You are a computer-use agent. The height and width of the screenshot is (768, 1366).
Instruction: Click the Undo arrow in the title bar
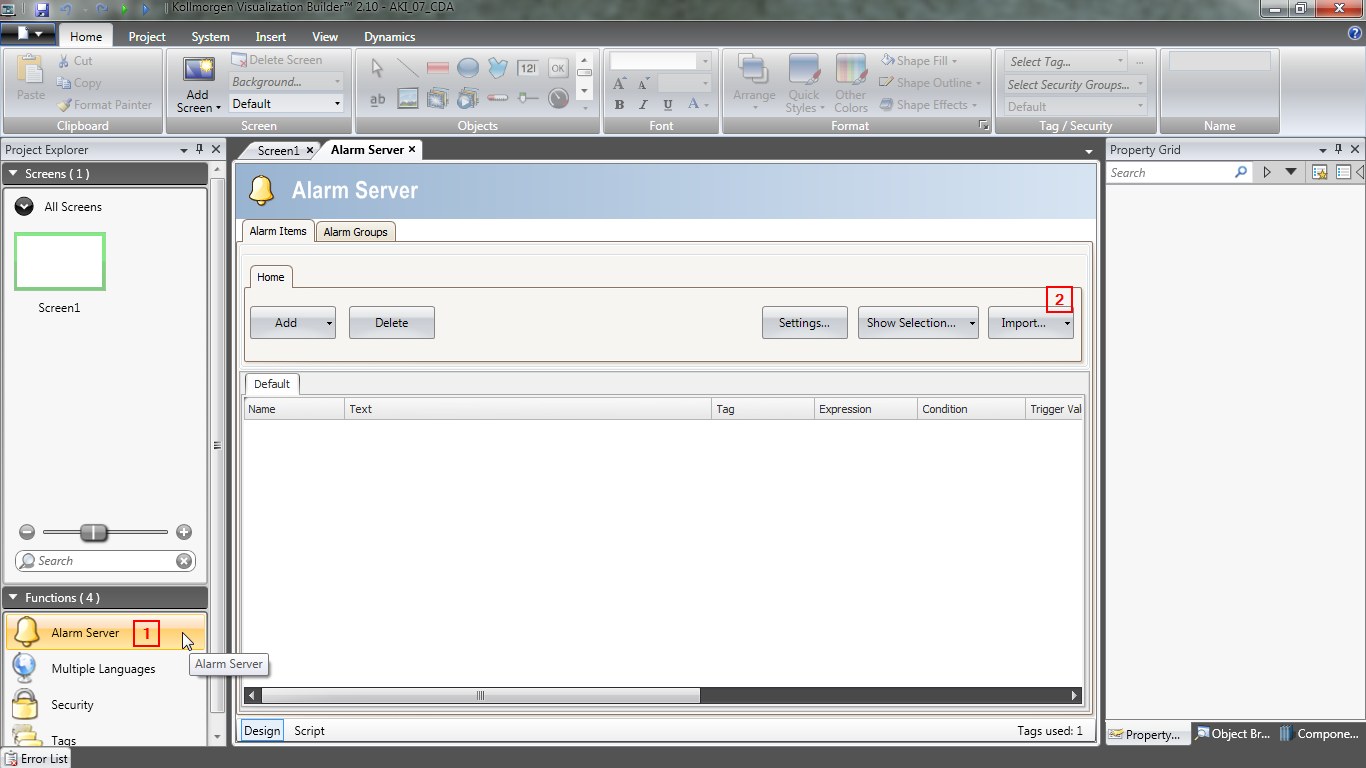point(66,9)
